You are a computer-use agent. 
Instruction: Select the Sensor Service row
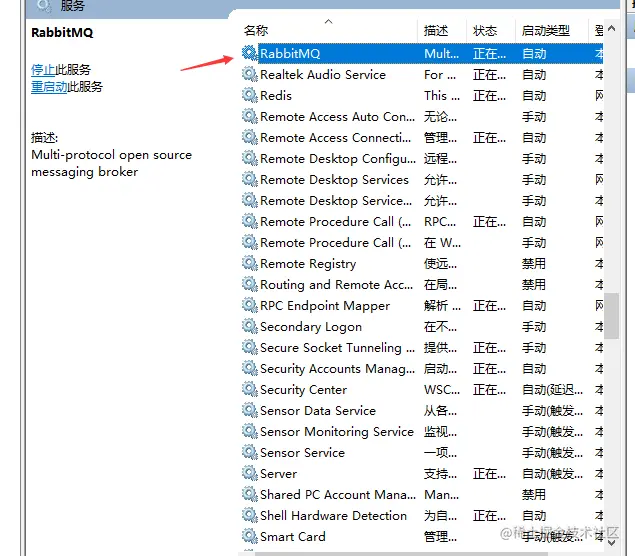(x=422, y=453)
